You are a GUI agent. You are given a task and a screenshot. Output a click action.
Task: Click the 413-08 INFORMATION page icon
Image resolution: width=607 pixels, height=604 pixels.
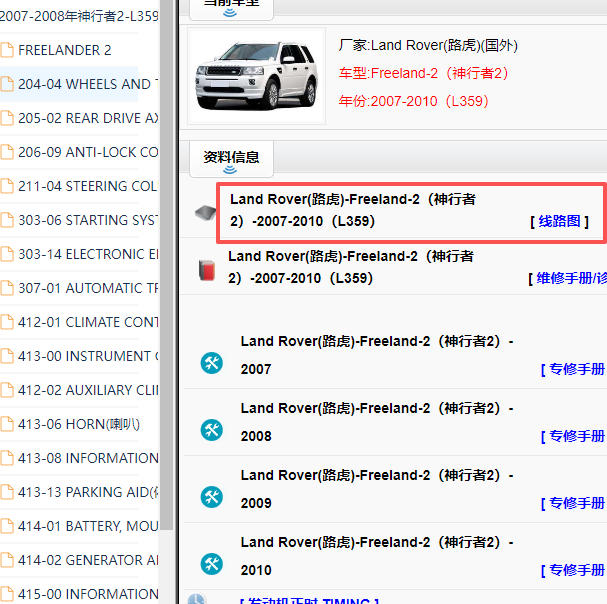pyautogui.click(x=6, y=458)
